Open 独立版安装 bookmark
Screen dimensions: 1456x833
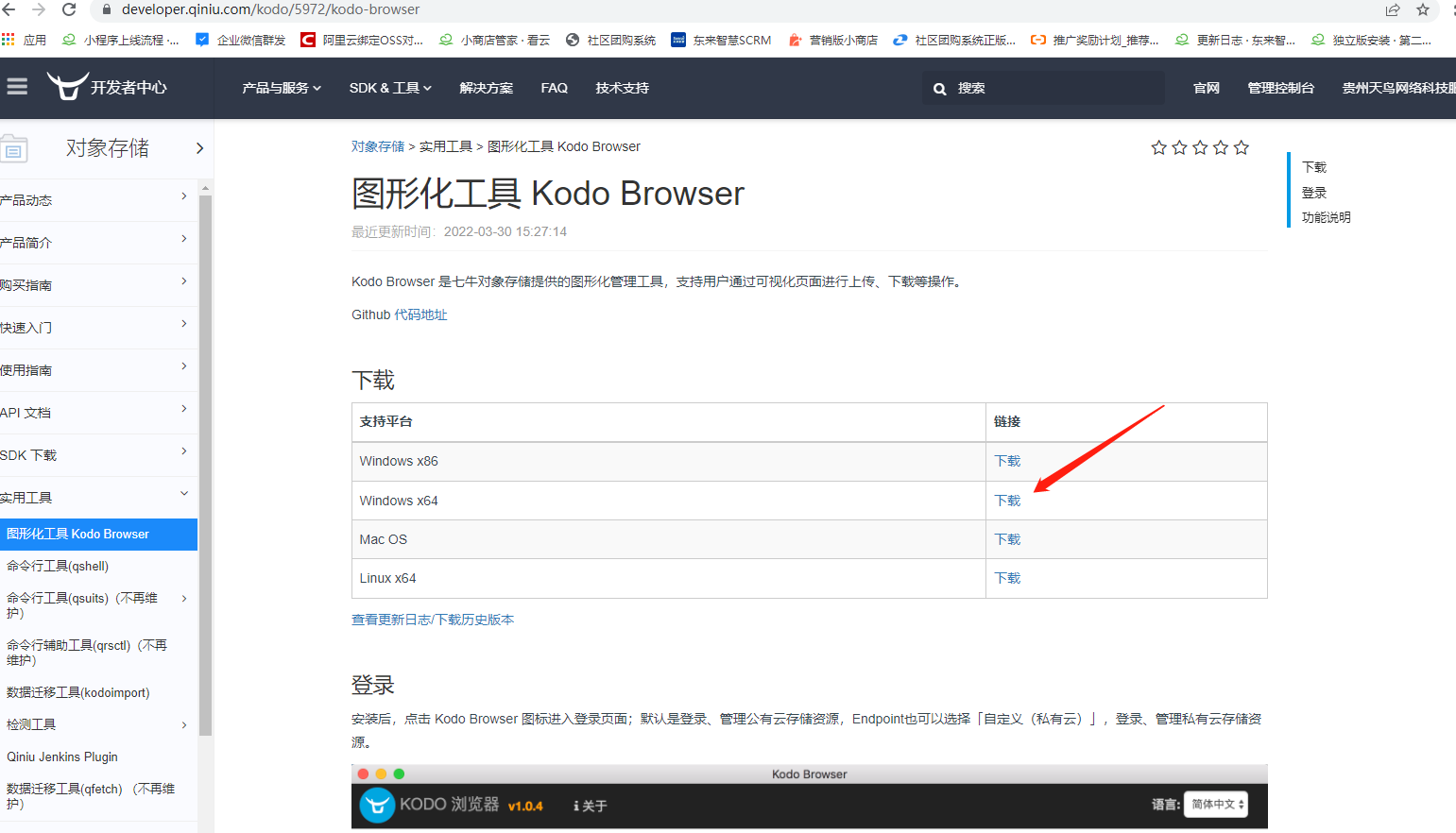click(1371, 40)
